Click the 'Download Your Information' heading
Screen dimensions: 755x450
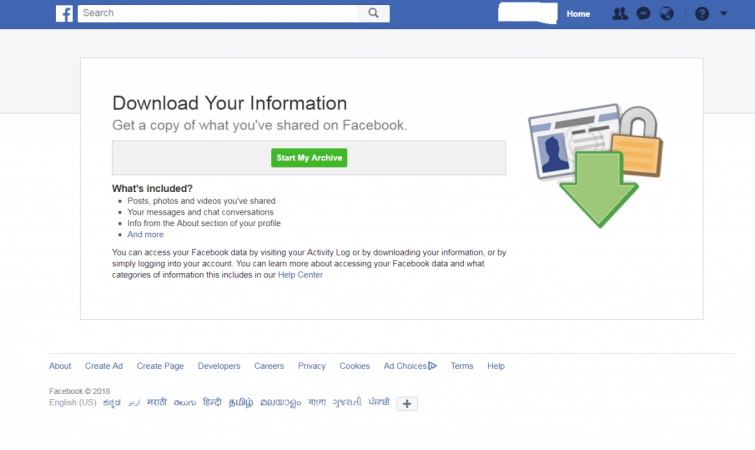pos(230,103)
